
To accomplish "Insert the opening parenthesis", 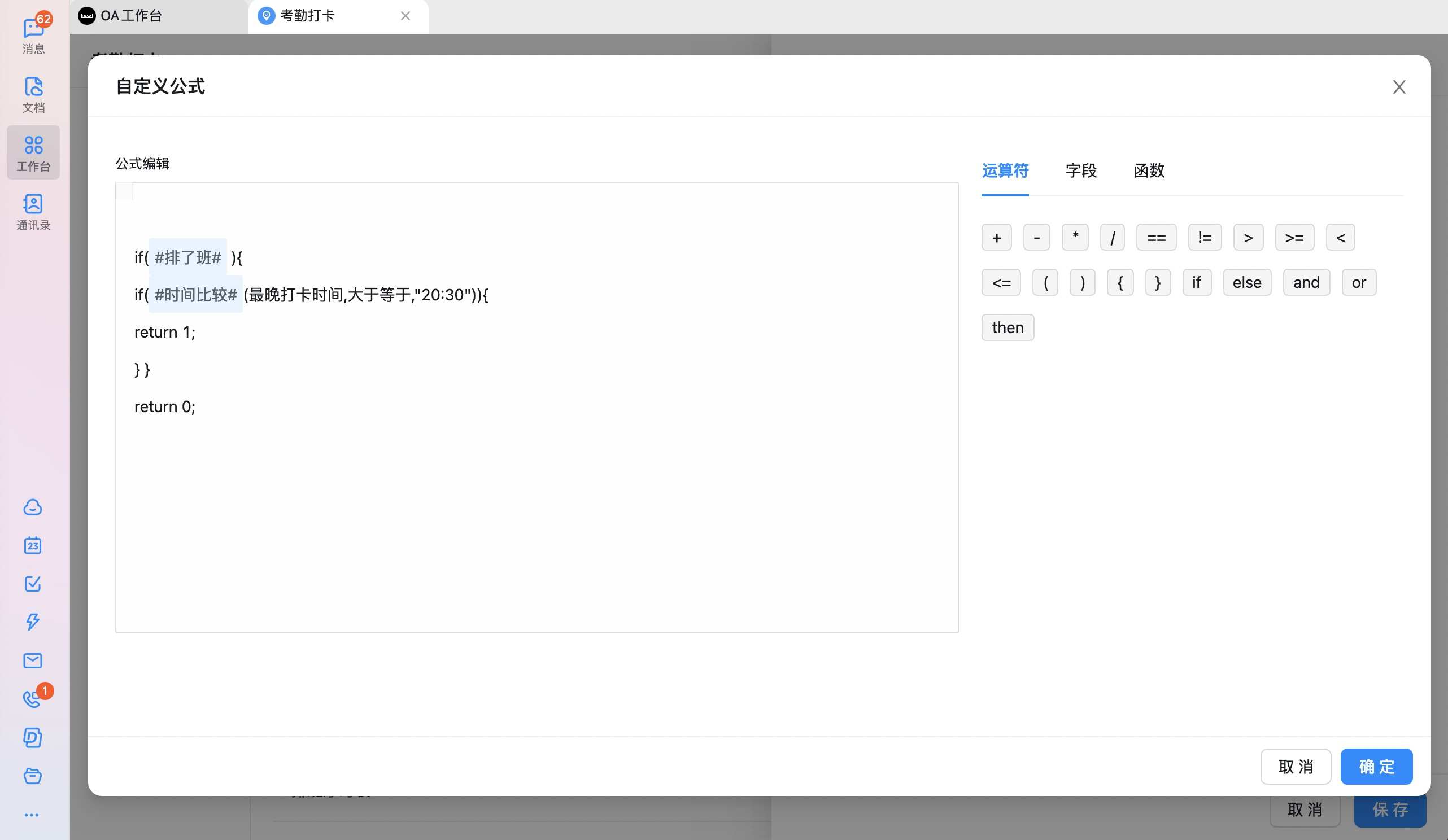I will [x=1045, y=282].
